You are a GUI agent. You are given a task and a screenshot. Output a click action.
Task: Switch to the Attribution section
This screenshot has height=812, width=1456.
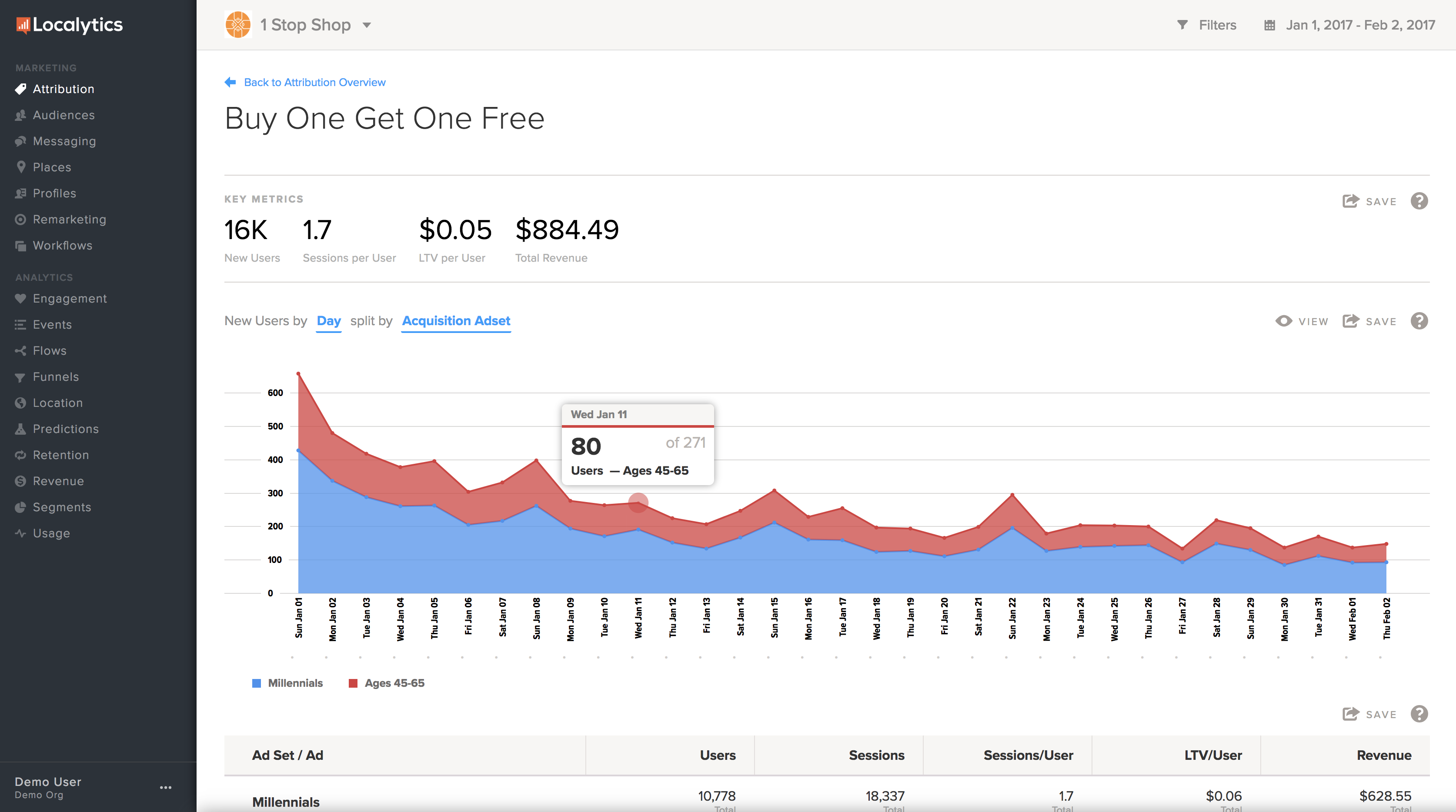(x=63, y=89)
